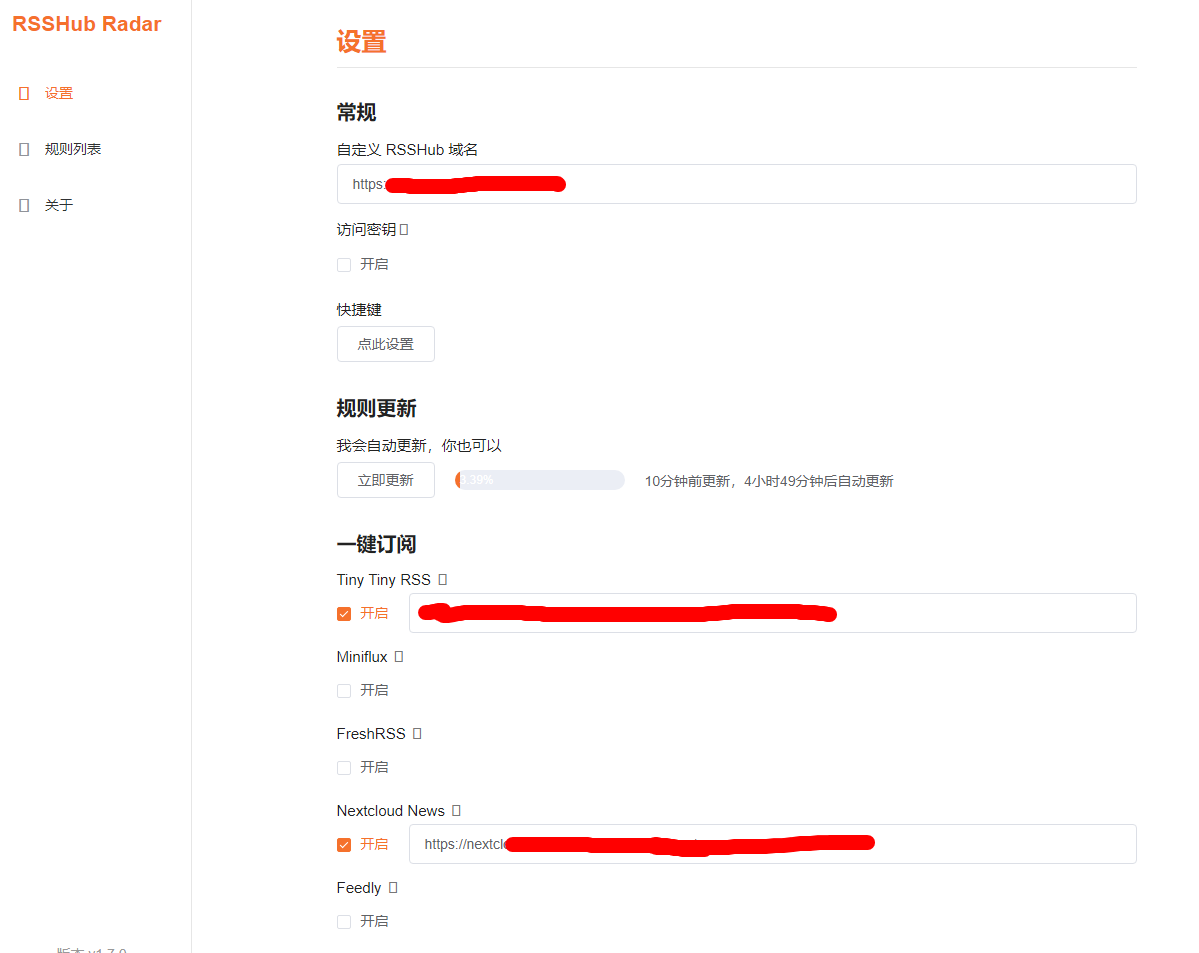Viewport: 1199px width, 953px height.
Task: Focus the Tiny Tiny RSS address field
Action: [772, 613]
